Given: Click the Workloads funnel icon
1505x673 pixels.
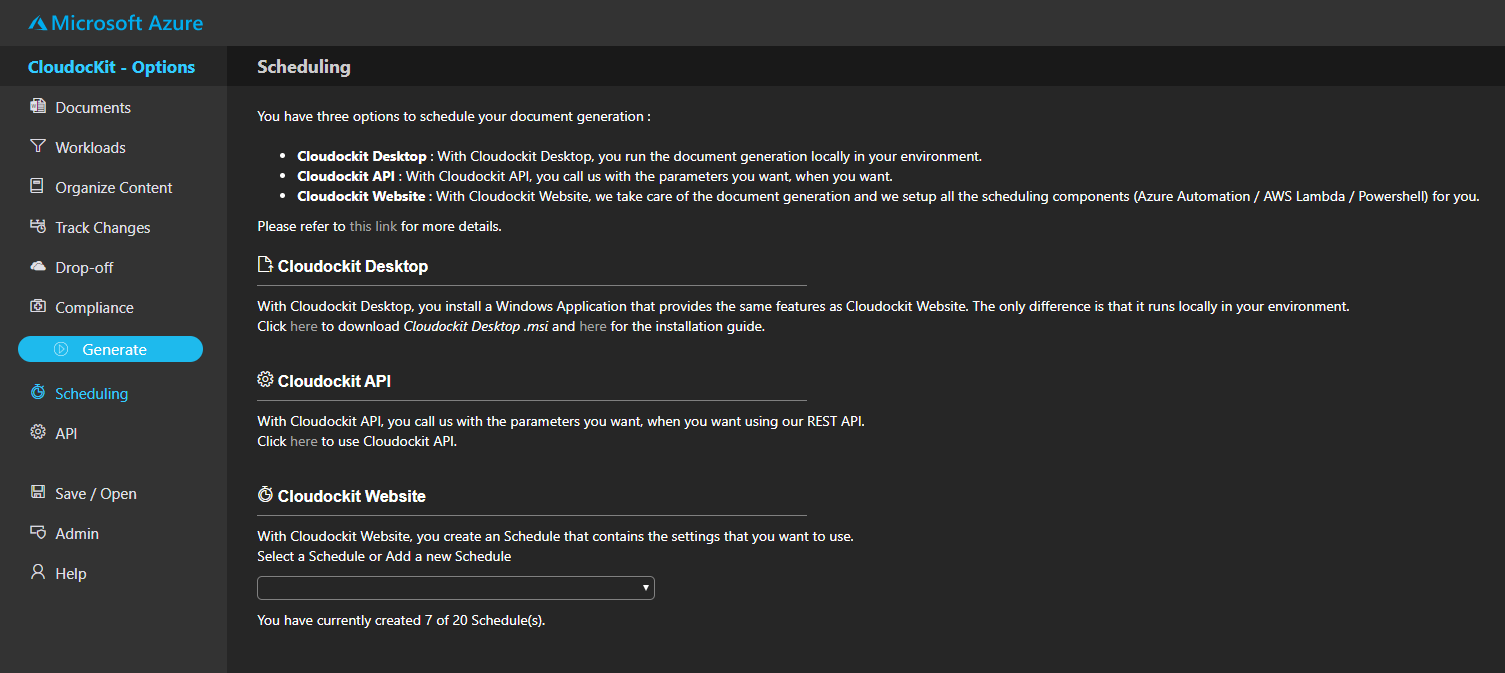Looking at the screenshot, I should point(38,146).
